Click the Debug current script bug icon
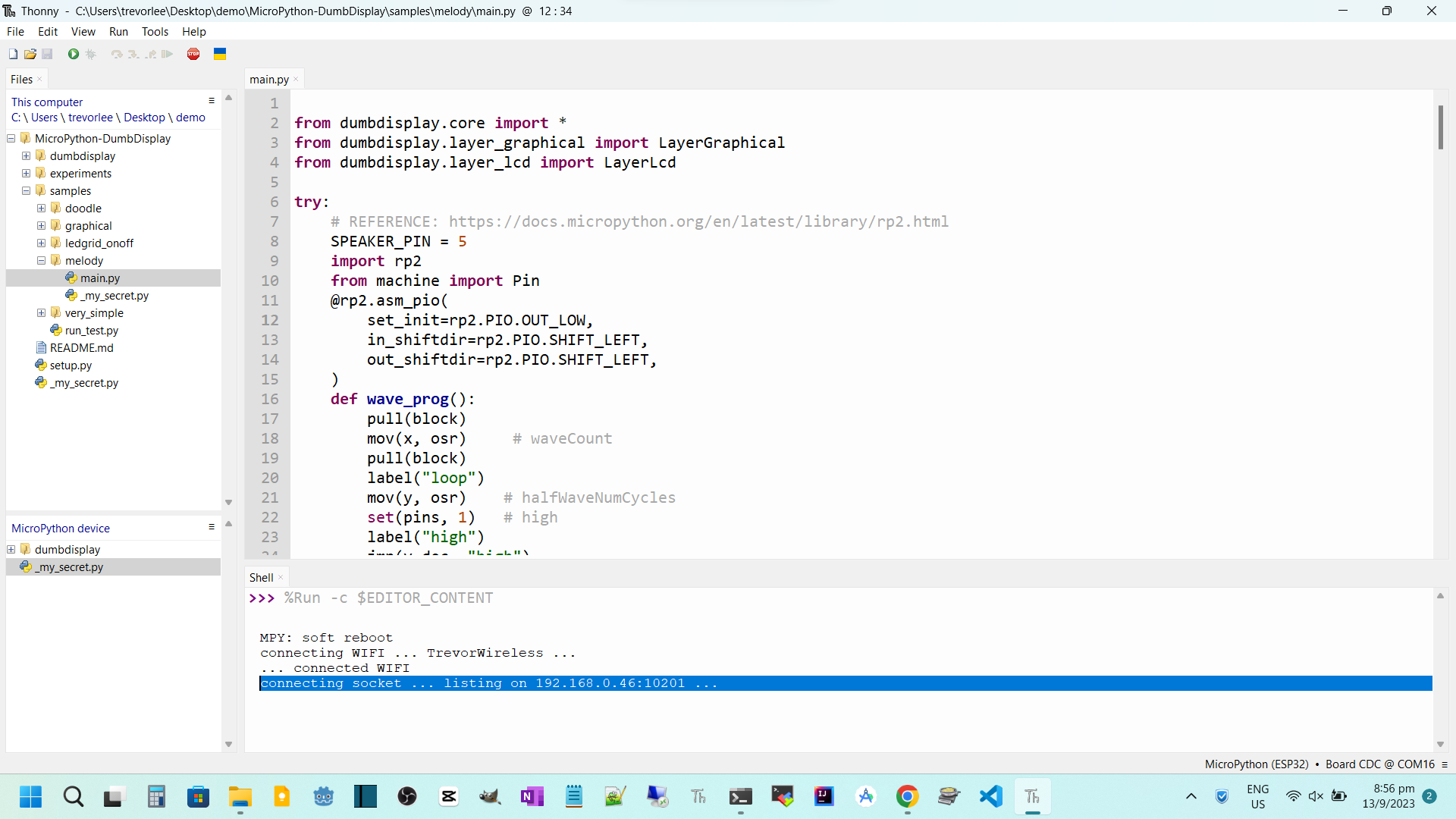 point(91,54)
